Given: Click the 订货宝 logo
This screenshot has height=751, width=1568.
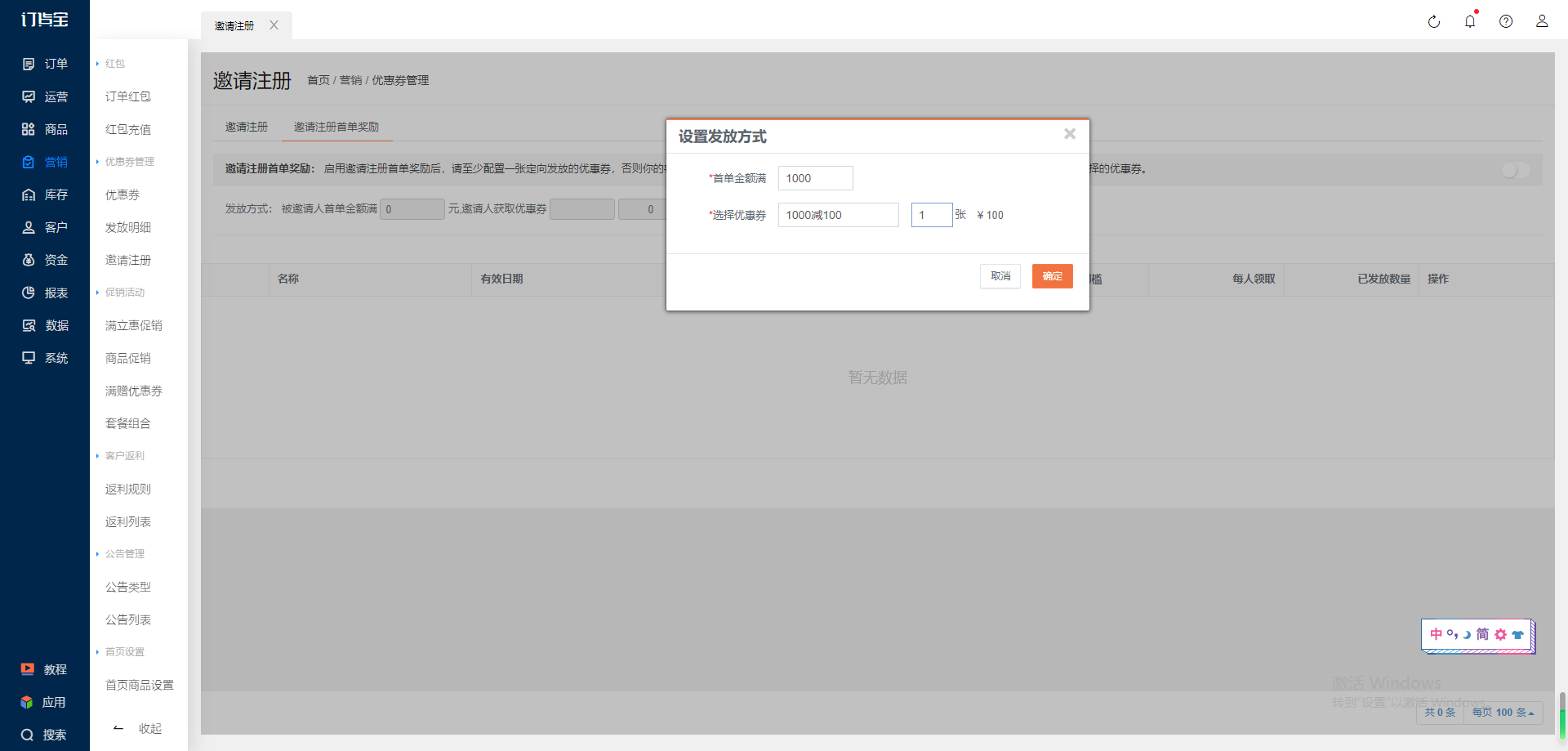Looking at the screenshot, I should pos(45,19).
